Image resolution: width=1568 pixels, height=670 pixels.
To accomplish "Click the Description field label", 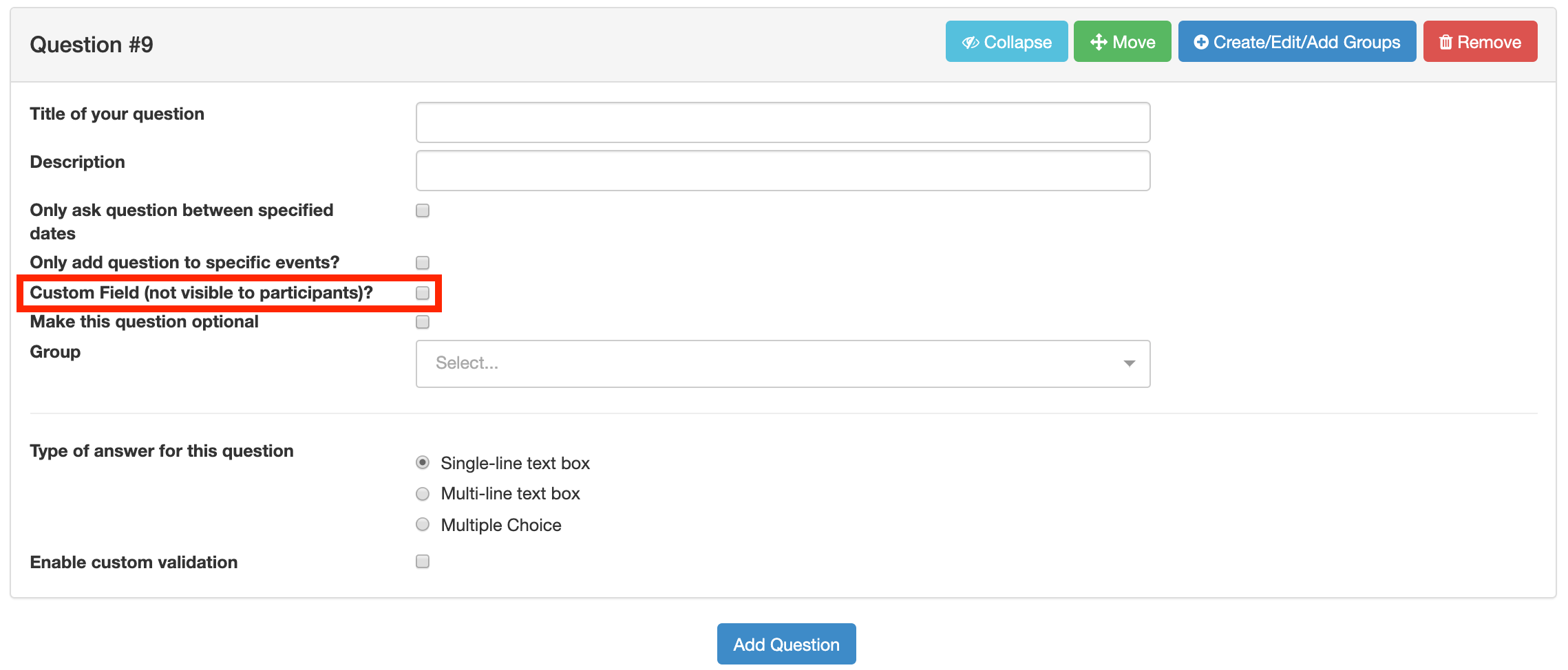I will click(77, 162).
